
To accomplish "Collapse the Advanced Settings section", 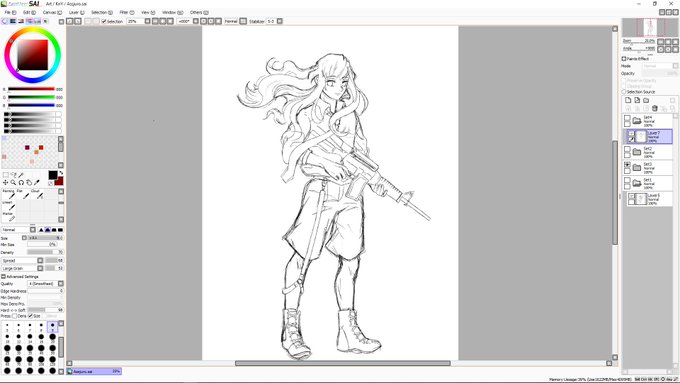I will (3, 276).
